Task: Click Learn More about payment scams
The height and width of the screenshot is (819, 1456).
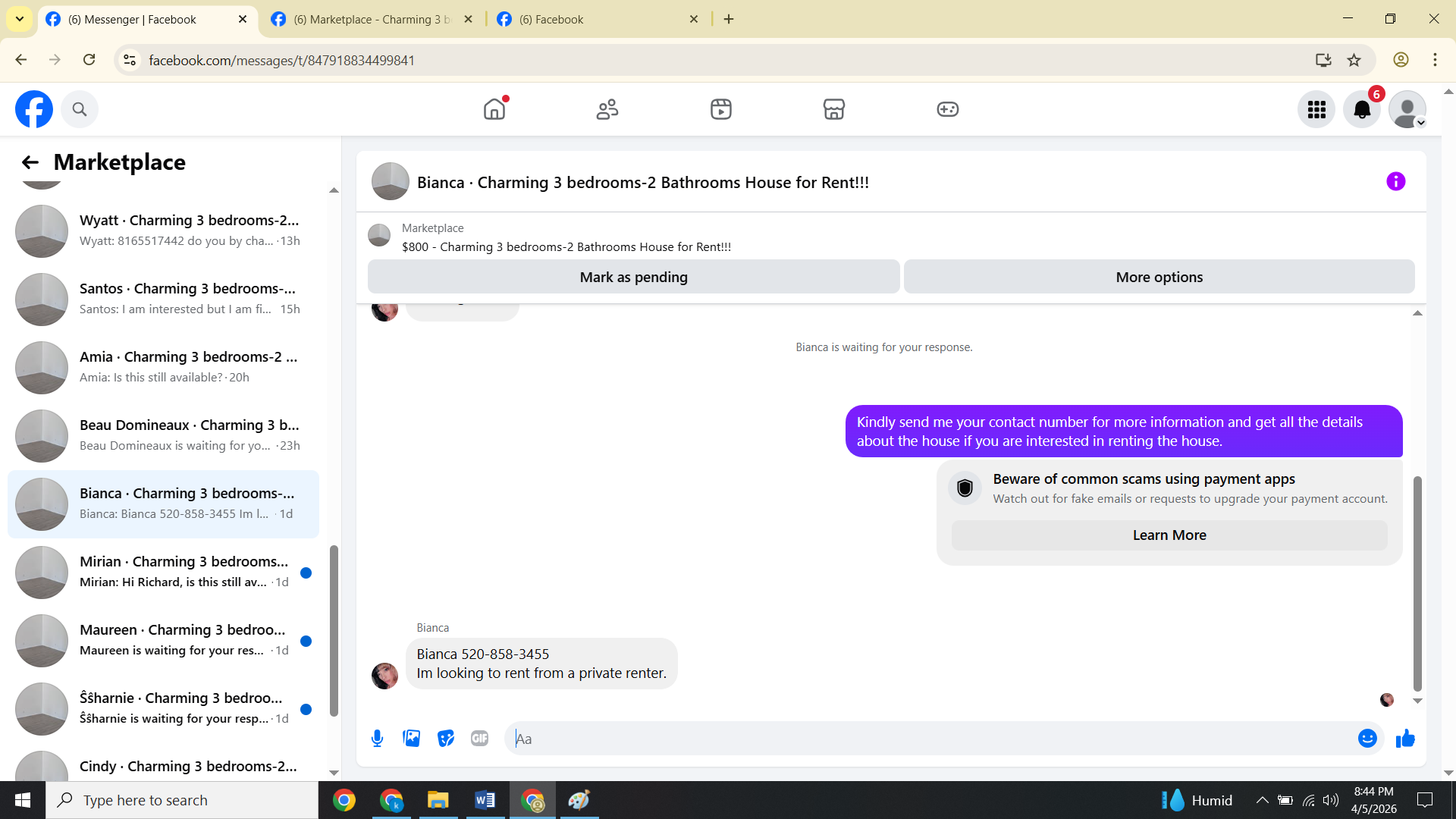Action: click(x=1169, y=535)
